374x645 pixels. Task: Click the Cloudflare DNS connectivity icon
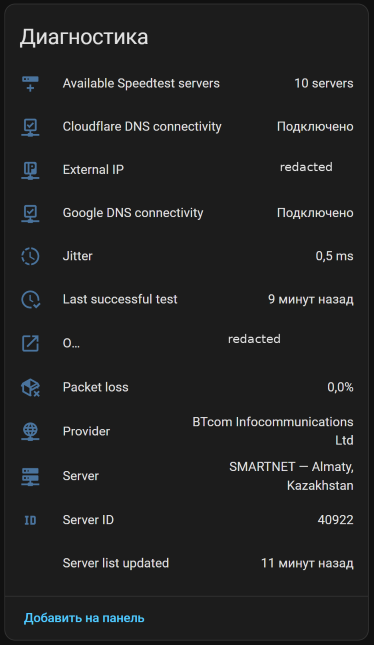(x=30, y=127)
